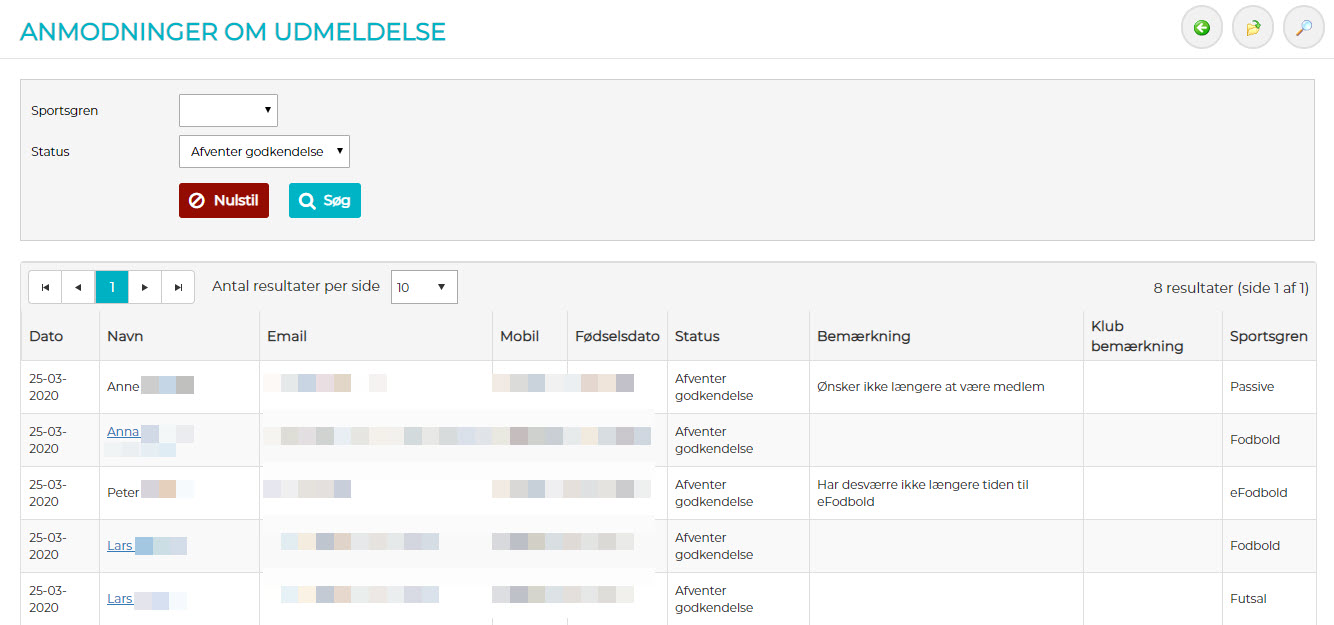Jump to the first results page
Image resolution: width=1334 pixels, height=625 pixels.
pyautogui.click(x=45, y=287)
